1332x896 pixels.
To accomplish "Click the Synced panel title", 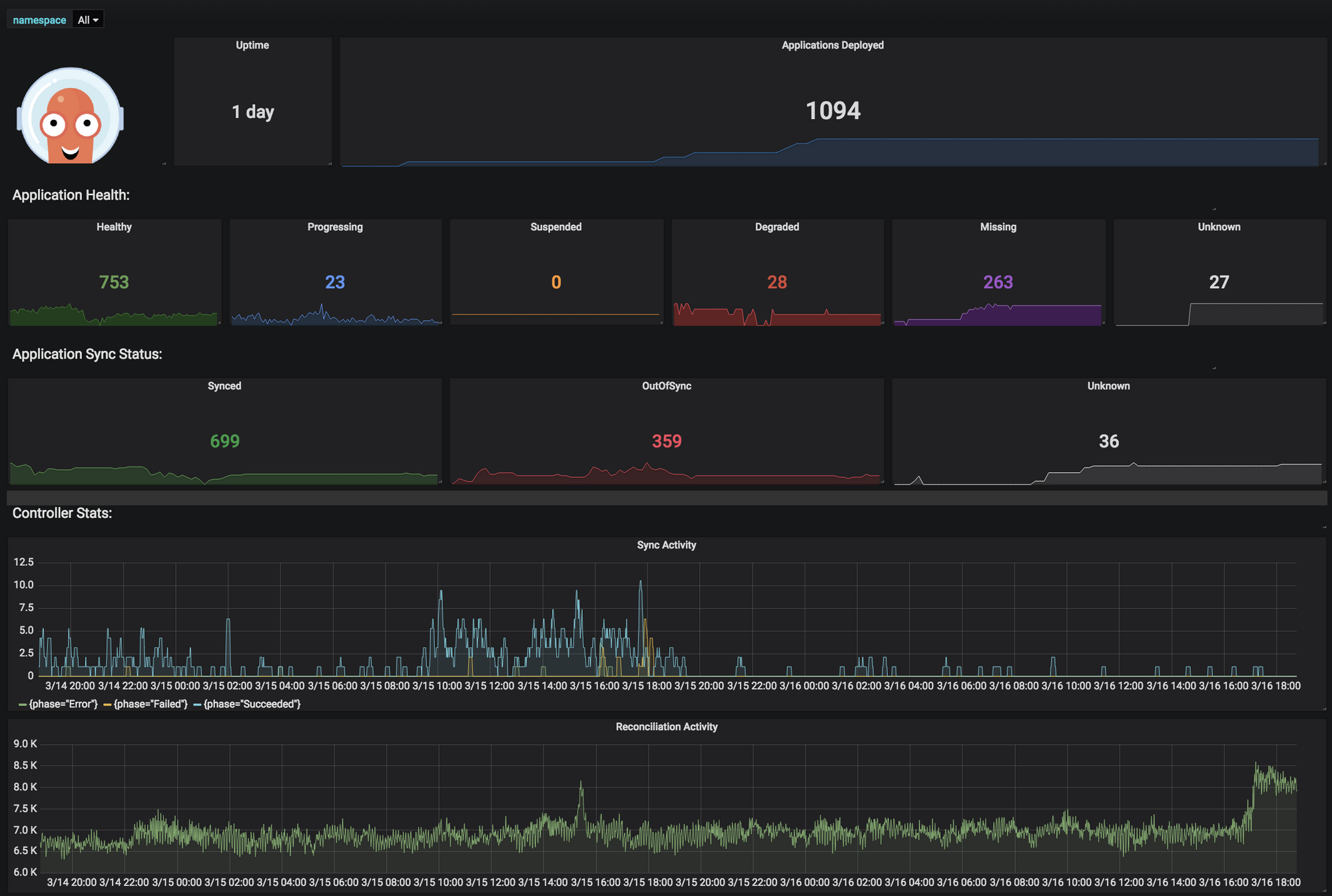I will pyautogui.click(x=224, y=386).
